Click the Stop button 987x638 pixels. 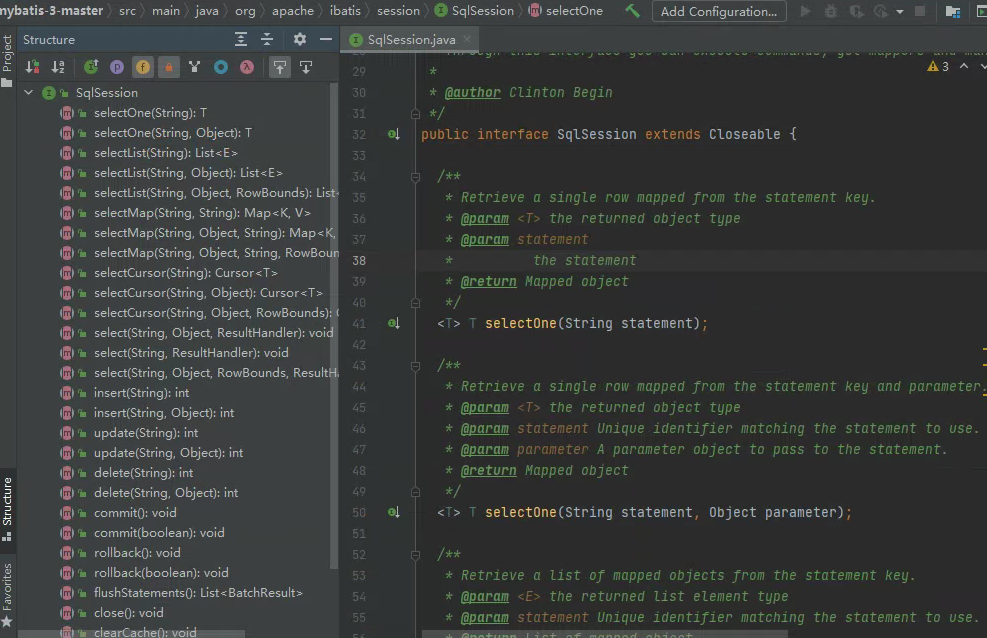coord(920,11)
